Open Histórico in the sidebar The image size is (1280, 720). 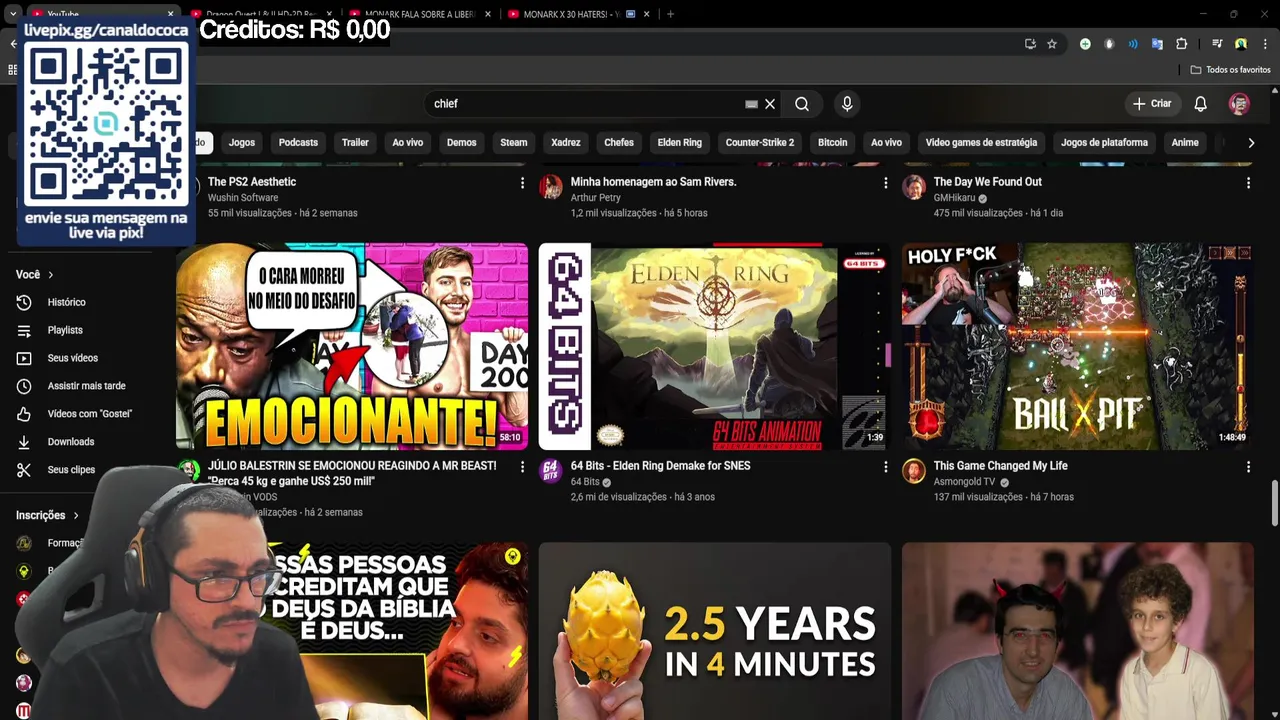[x=66, y=302]
